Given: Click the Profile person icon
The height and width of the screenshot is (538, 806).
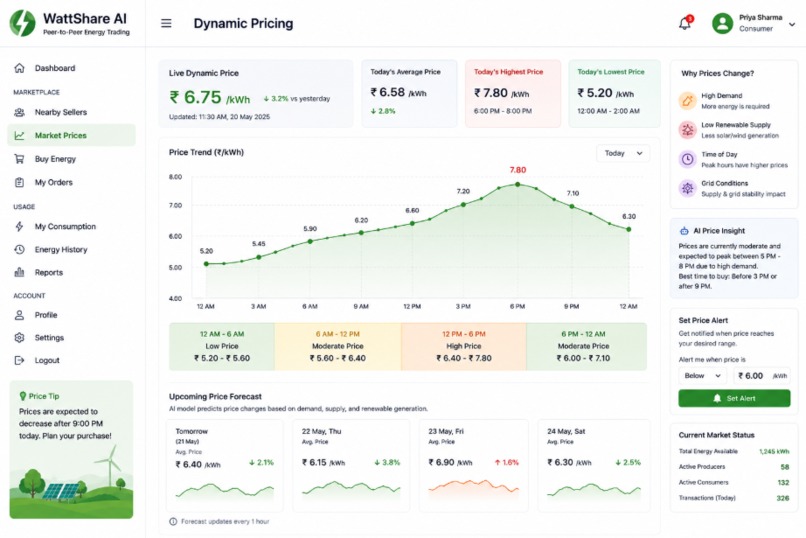Looking at the screenshot, I should [x=20, y=315].
